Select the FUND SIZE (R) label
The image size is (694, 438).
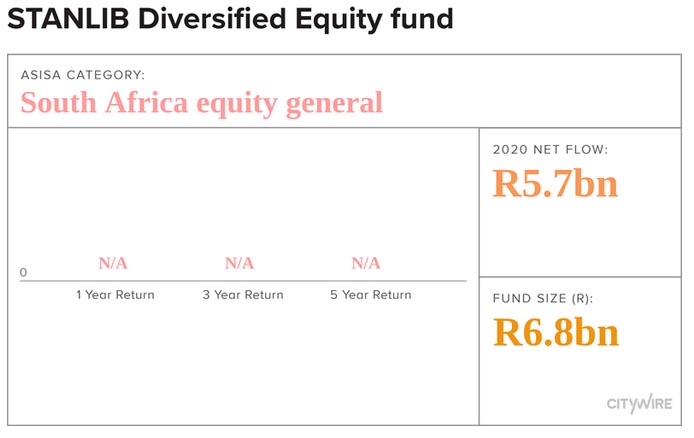pyautogui.click(x=547, y=298)
